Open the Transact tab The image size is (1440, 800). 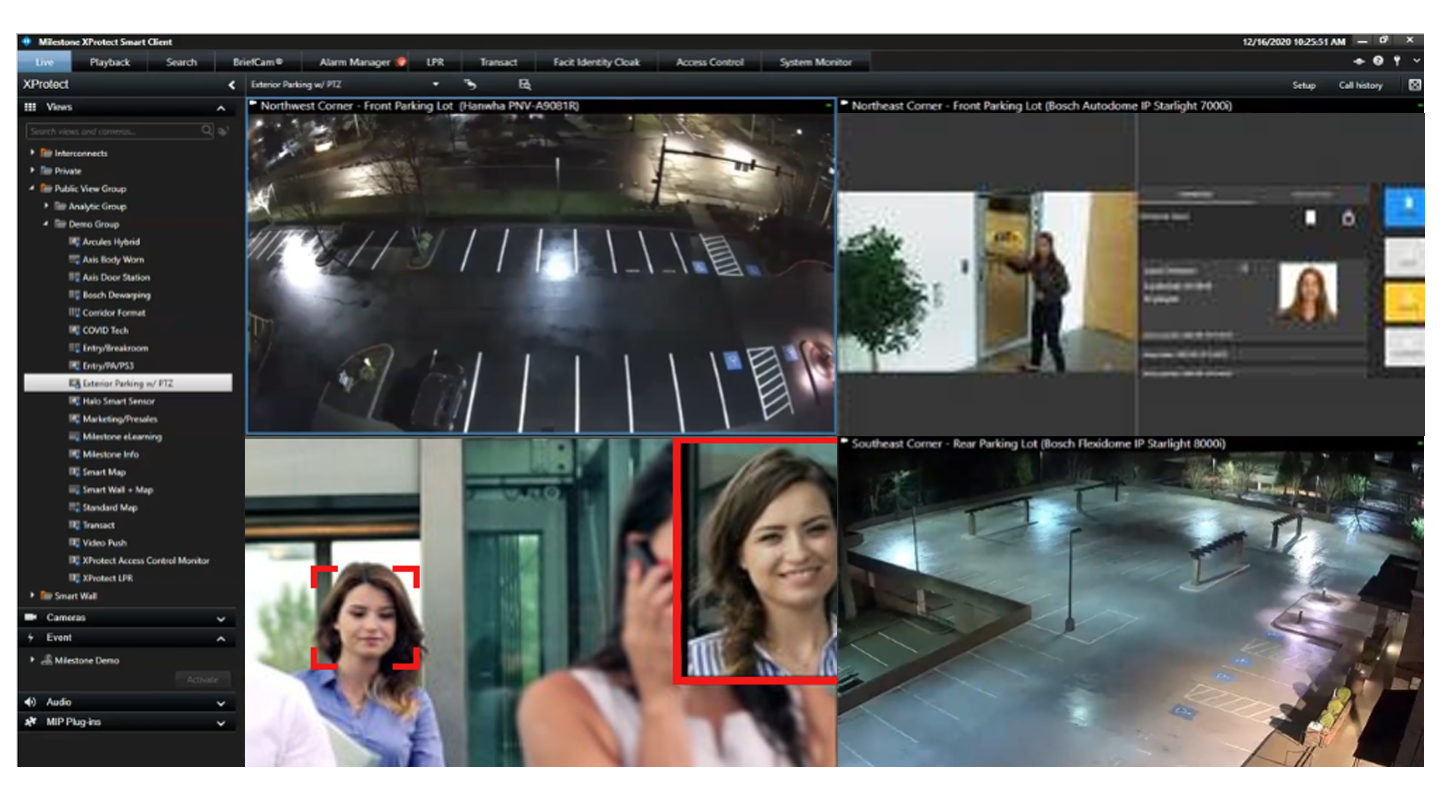click(498, 62)
